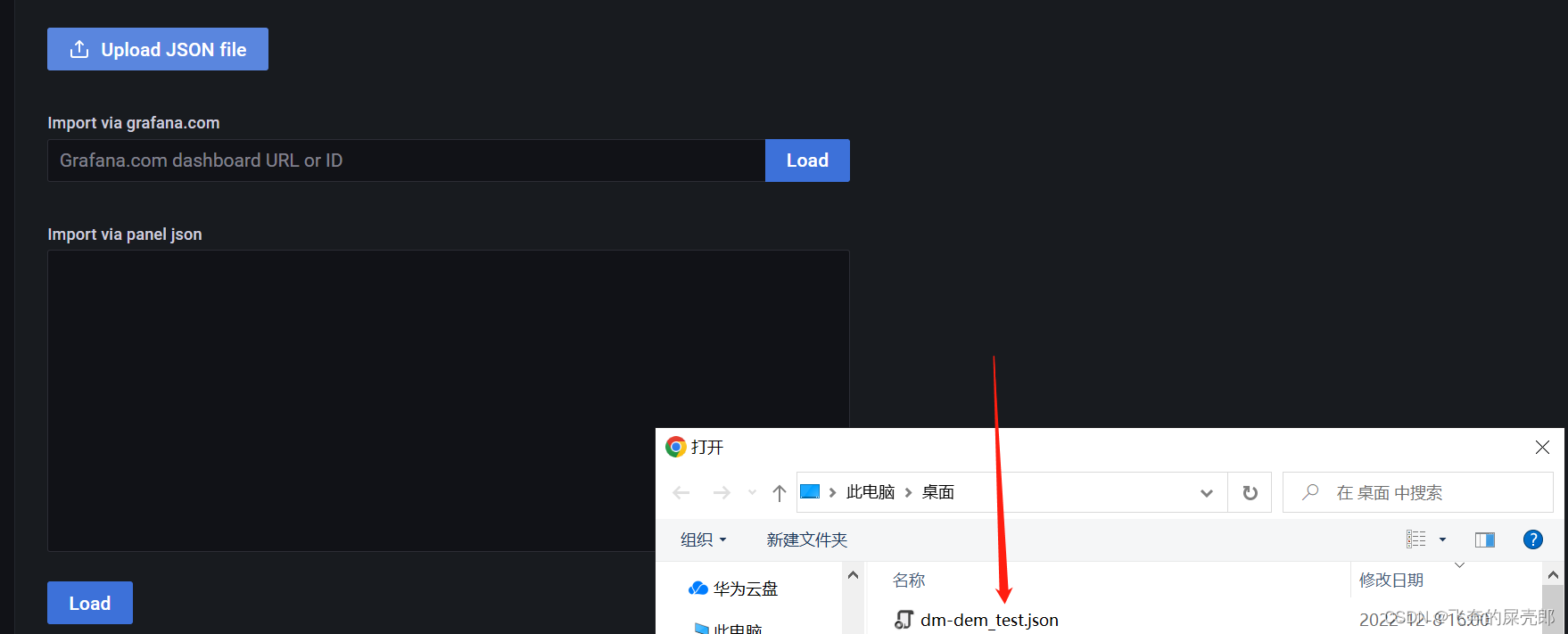The image size is (1568, 634).
Task: Open help with the question mark icon
Action: click(1533, 539)
